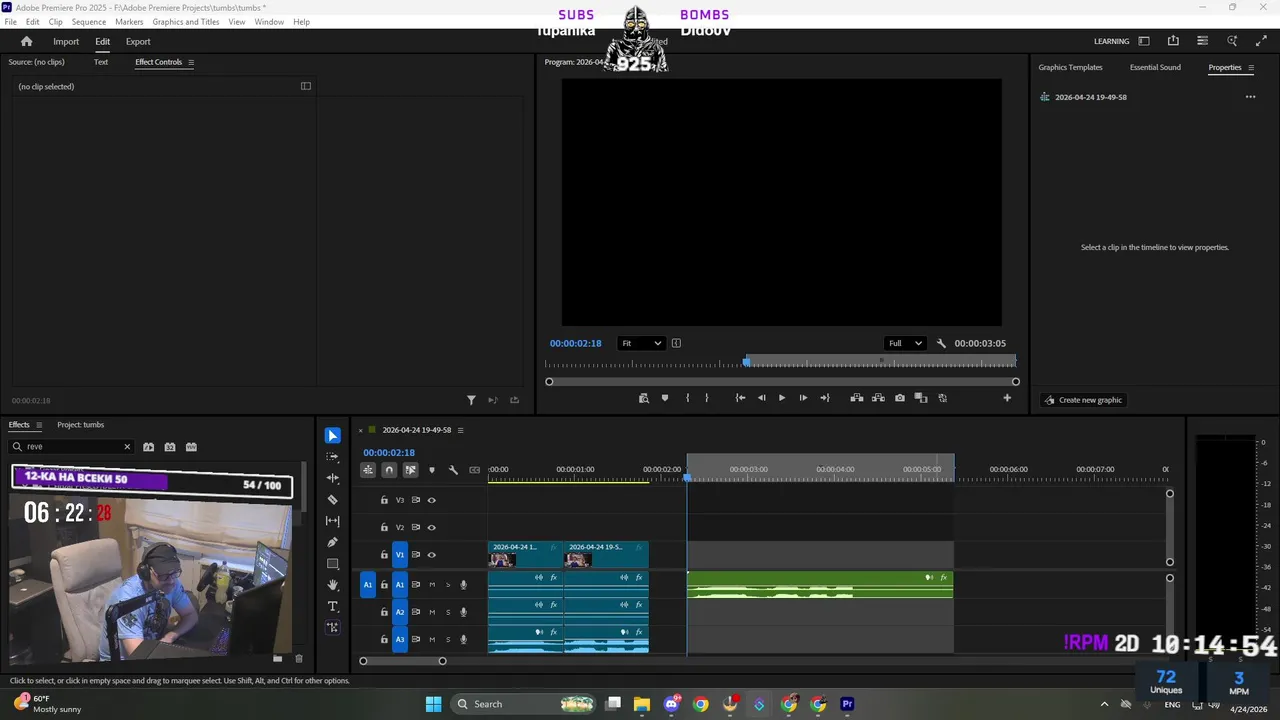Viewport: 1280px width, 720px height.
Task: Click Create new graphic plus icon
Action: click(1049, 400)
